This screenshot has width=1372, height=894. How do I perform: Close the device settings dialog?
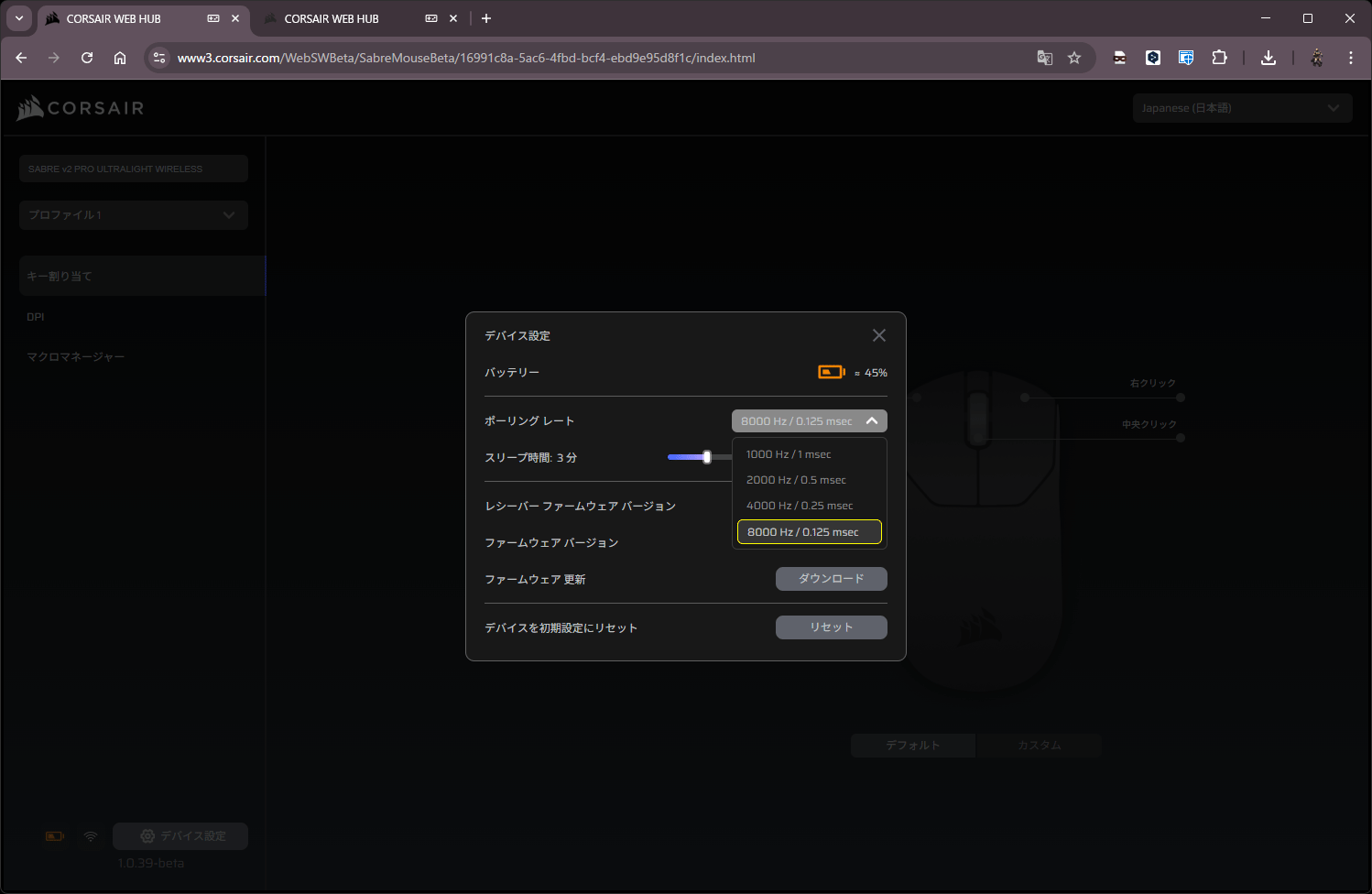pyautogui.click(x=878, y=335)
